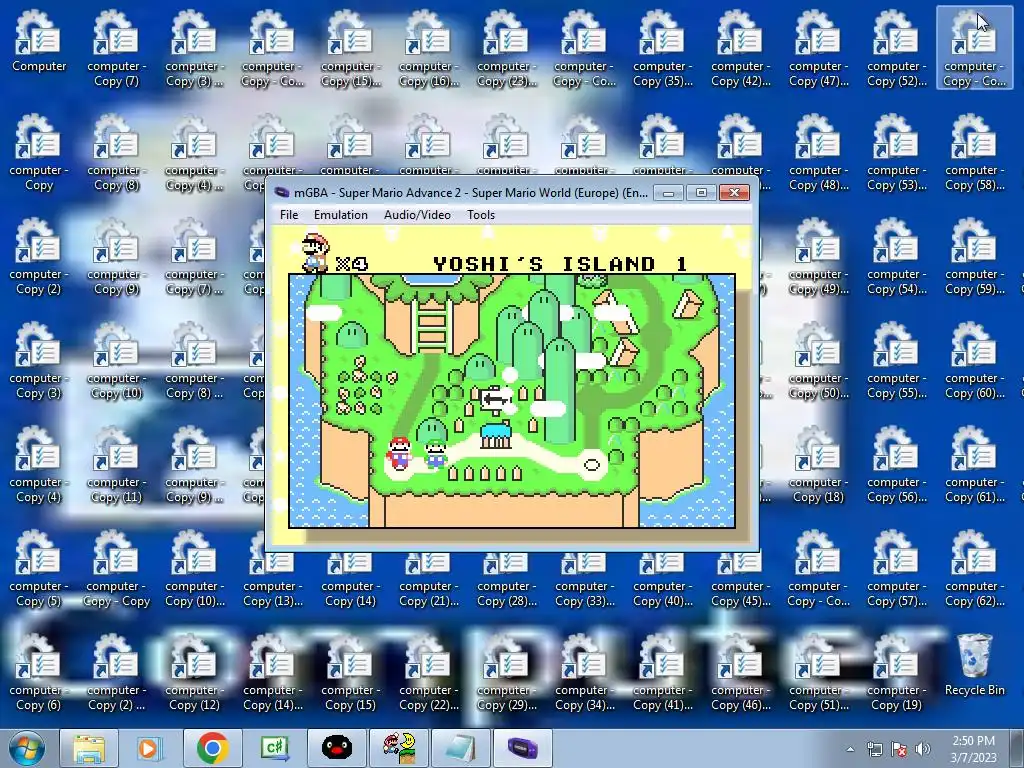
Task: Select the computer - Copy (34) shortcut
Action: [x=584, y=672]
